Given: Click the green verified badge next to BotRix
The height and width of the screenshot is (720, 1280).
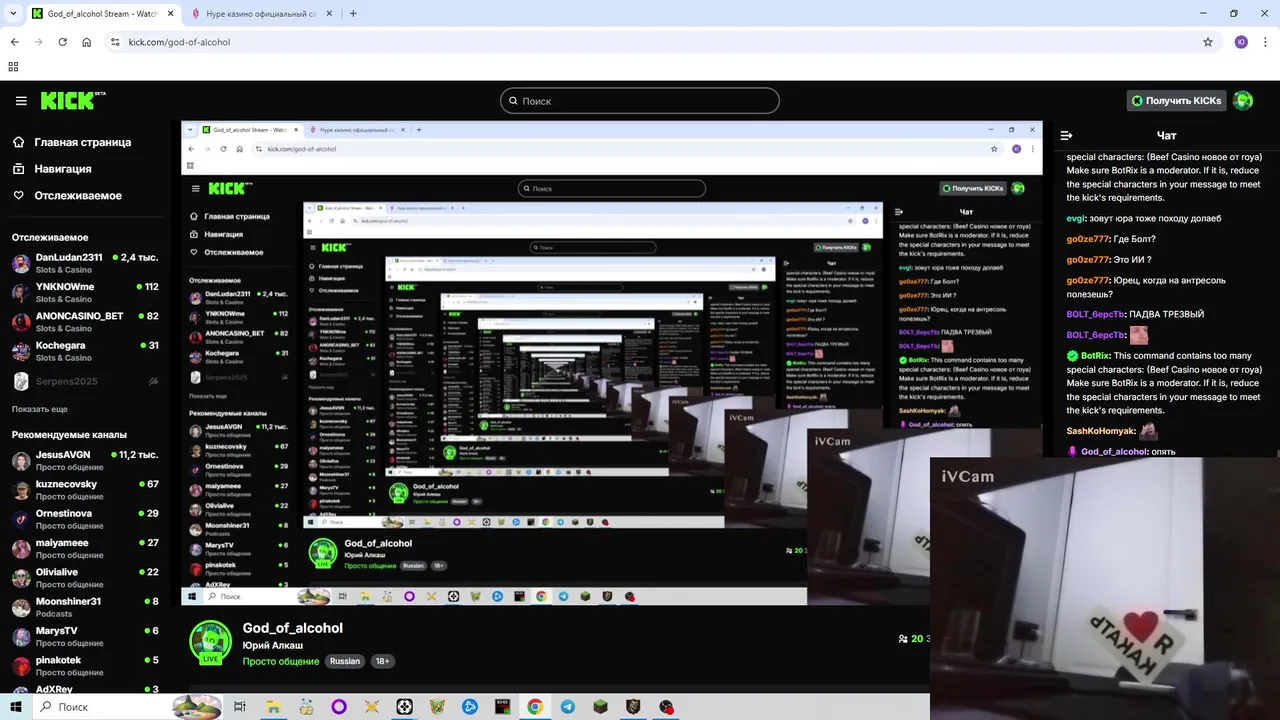Looking at the screenshot, I should pyautogui.click(x=1072, y=356).
